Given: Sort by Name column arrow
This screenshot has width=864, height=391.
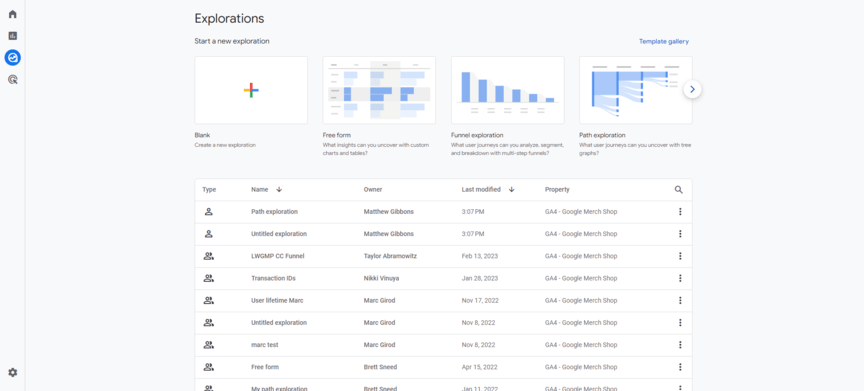Looking at the screenshot, I should pos(279,189).
